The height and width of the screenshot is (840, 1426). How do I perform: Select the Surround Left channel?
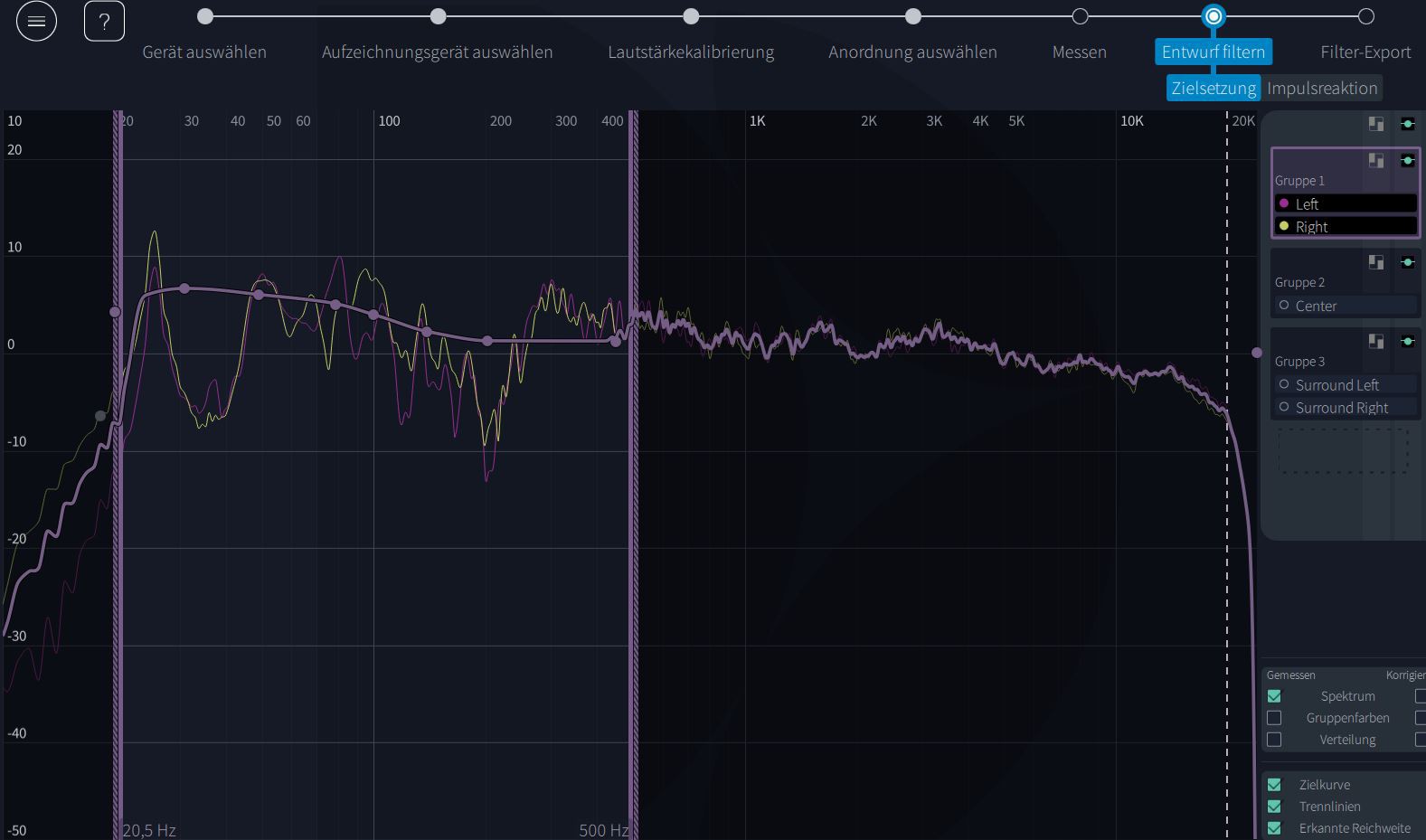coord(1346,384)
